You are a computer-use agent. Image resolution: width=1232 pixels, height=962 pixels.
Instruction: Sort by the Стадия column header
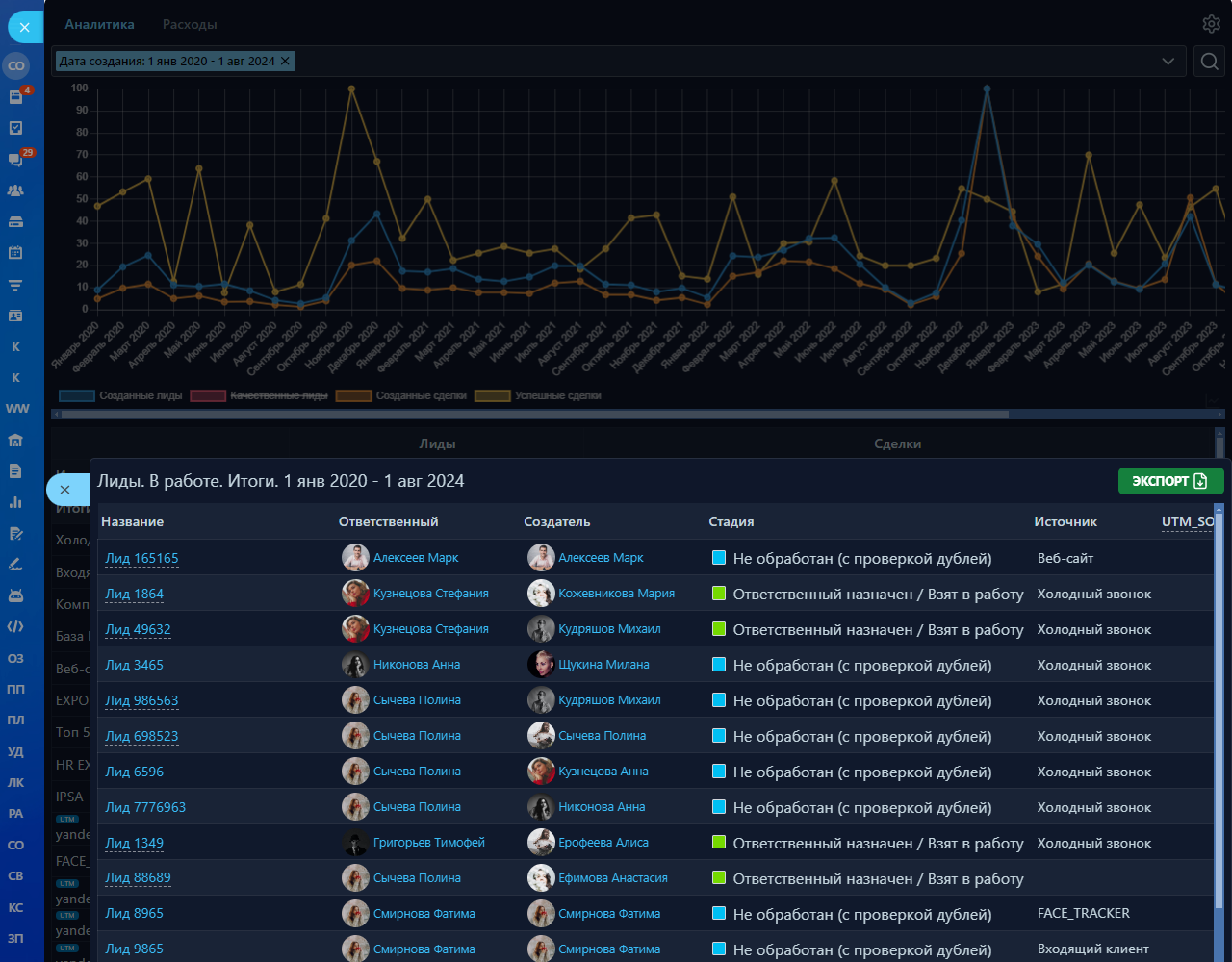tap(731, 521)
